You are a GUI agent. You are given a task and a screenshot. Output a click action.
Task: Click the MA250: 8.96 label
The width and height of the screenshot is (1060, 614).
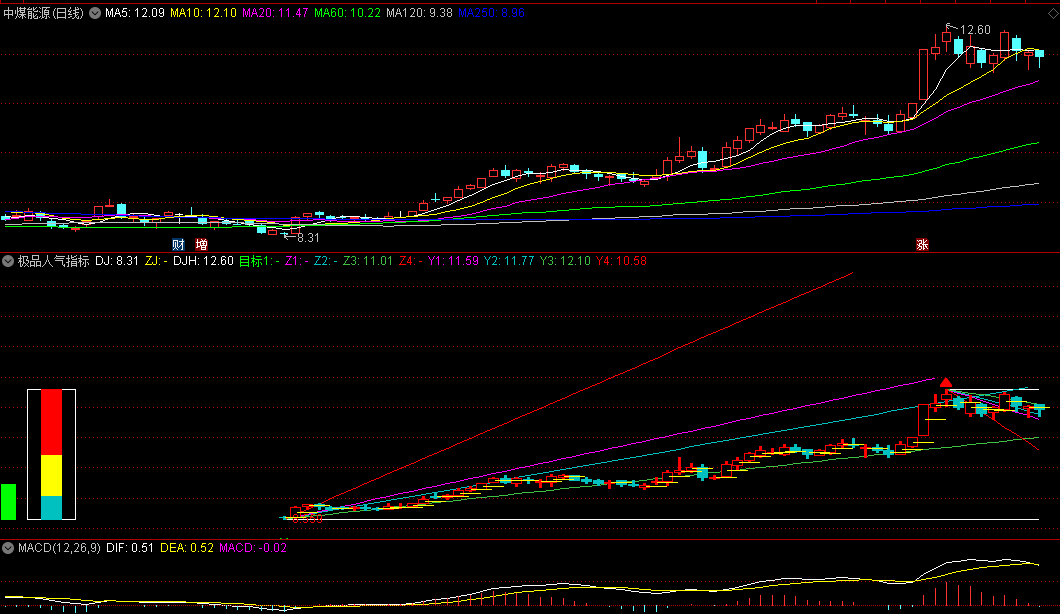491,13
